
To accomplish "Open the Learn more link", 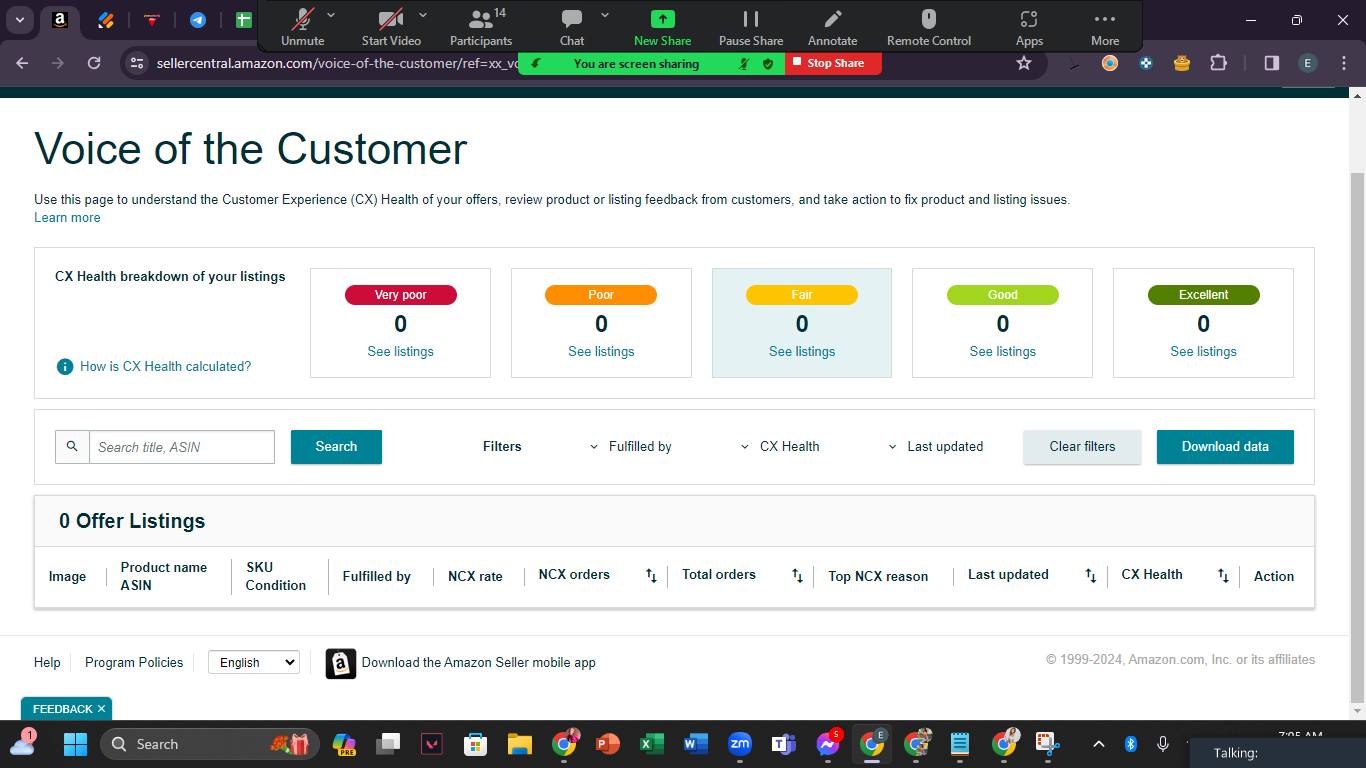I will click(67, 218).
